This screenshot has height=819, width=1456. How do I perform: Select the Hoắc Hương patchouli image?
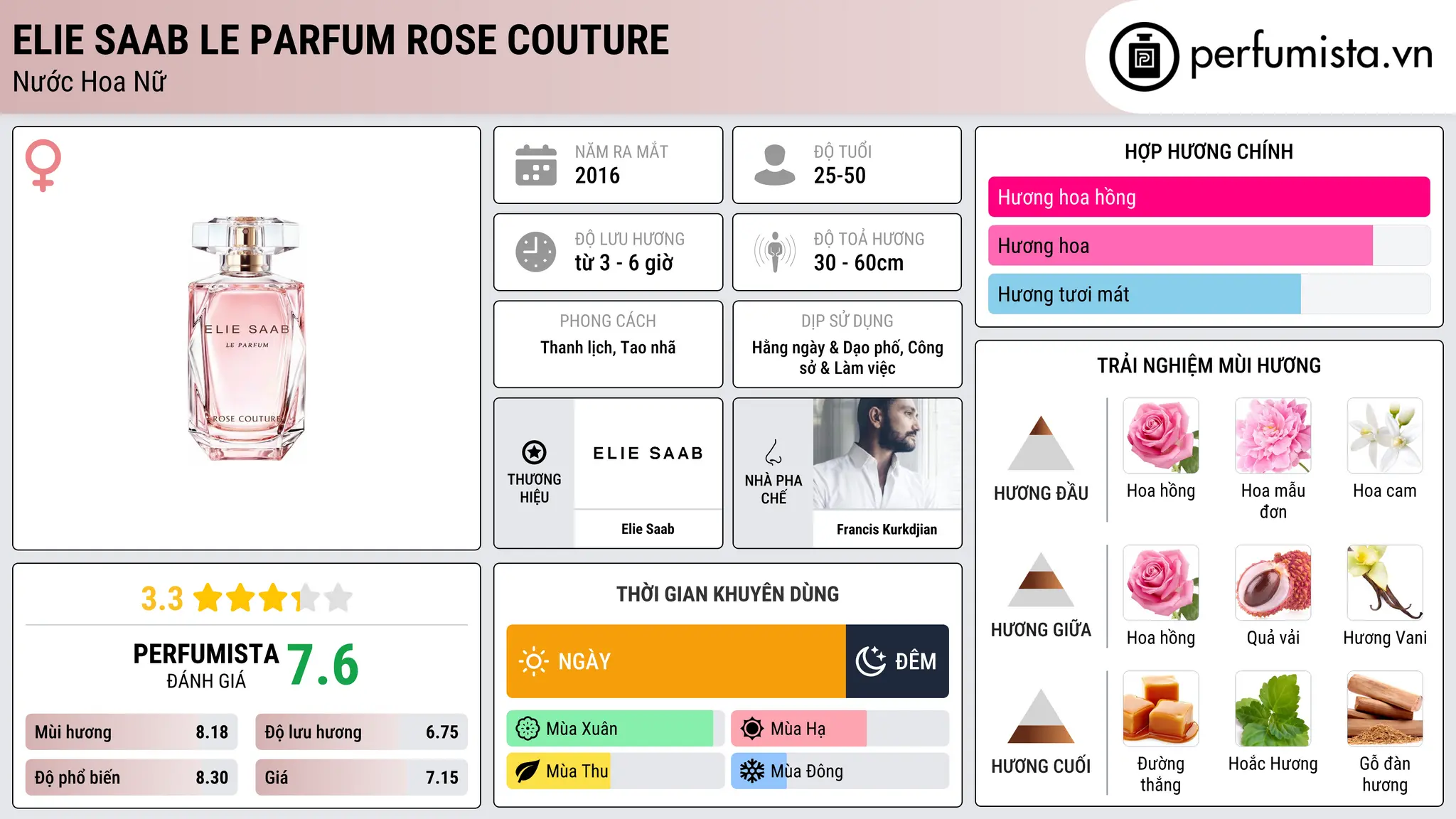tap(1273, 709)
